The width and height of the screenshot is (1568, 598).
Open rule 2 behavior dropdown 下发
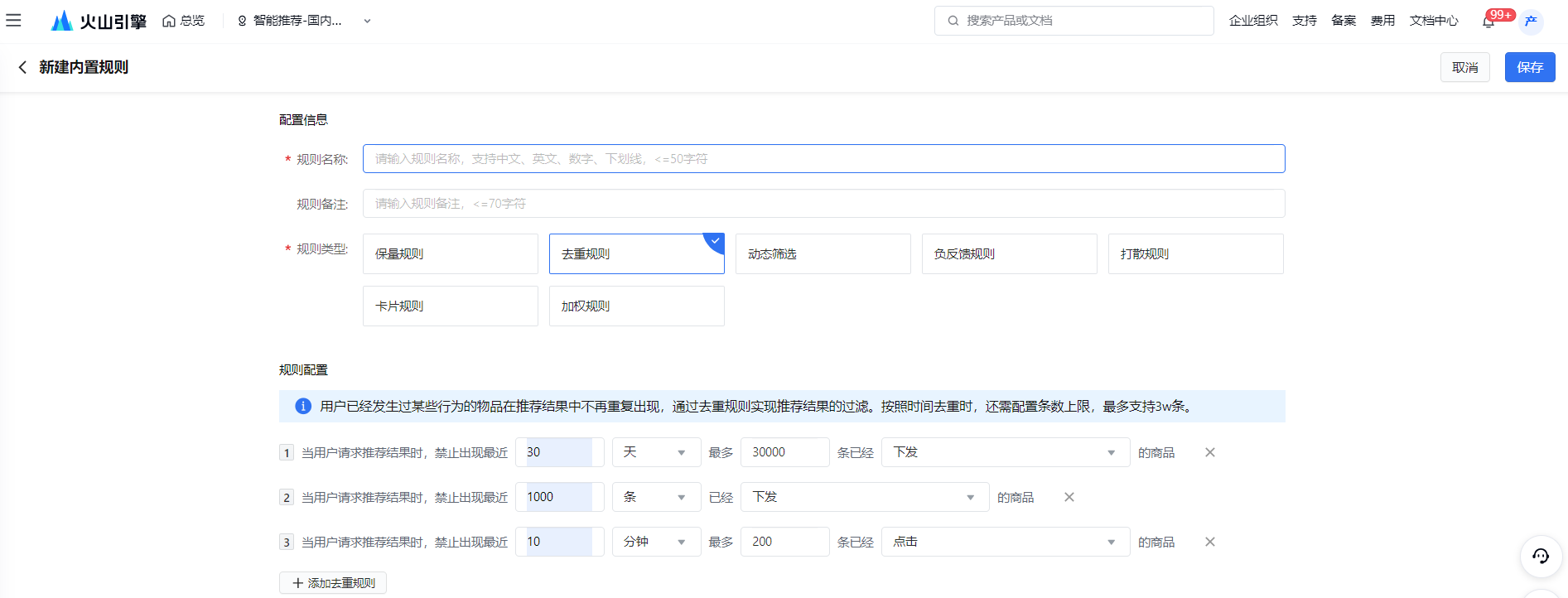coord(865,497)
